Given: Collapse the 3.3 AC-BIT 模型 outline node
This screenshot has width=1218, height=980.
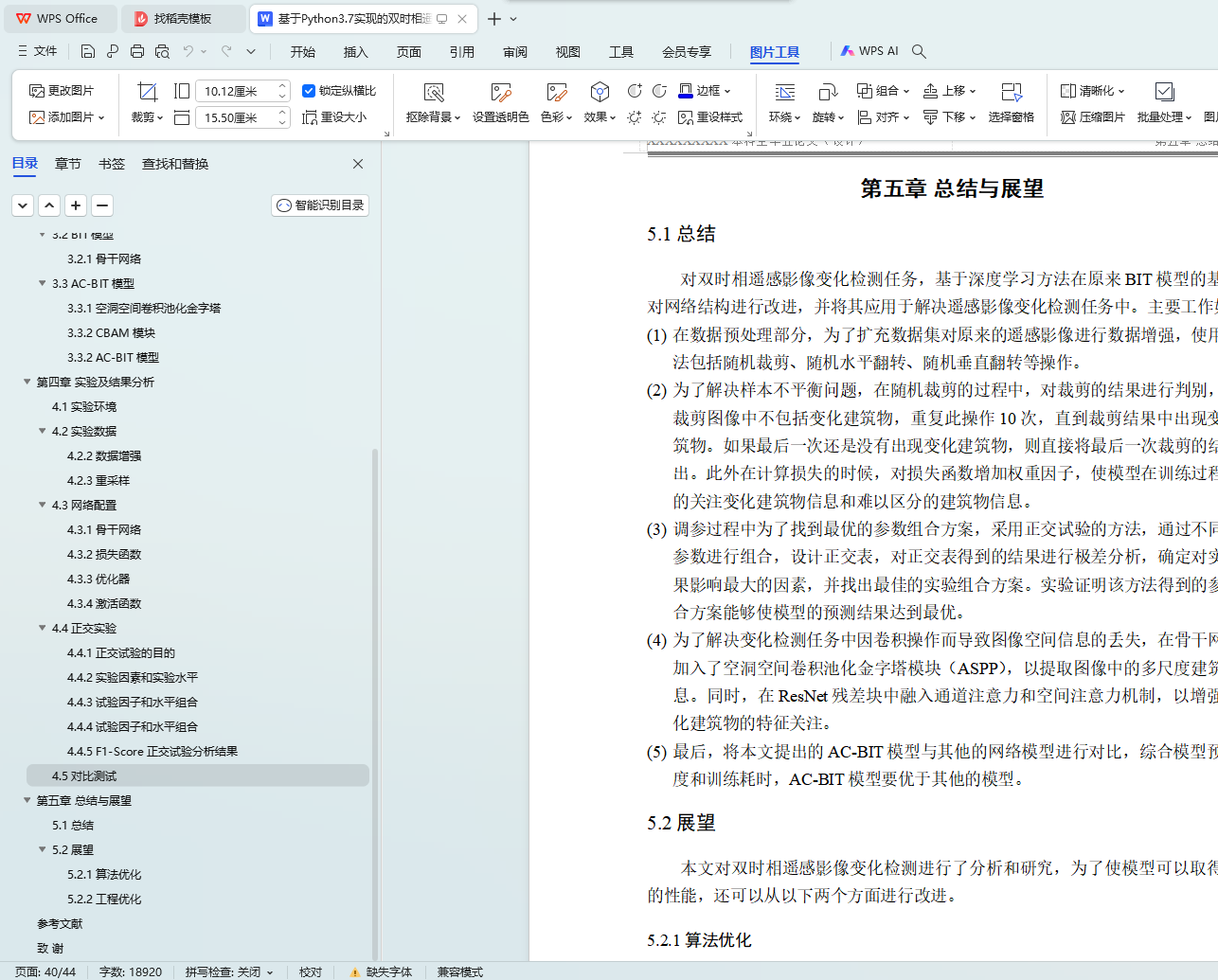Looking at the screenshot, I should click(x=43, y=283).
